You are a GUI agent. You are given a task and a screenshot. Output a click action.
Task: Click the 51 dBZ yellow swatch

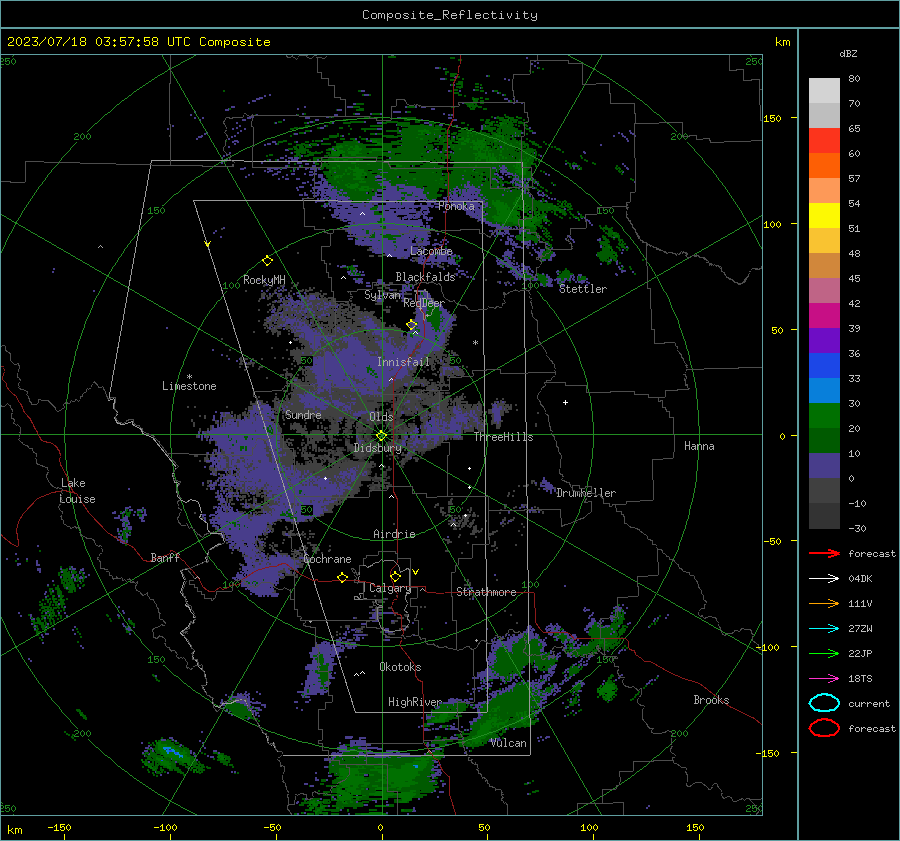pos(824,215)
